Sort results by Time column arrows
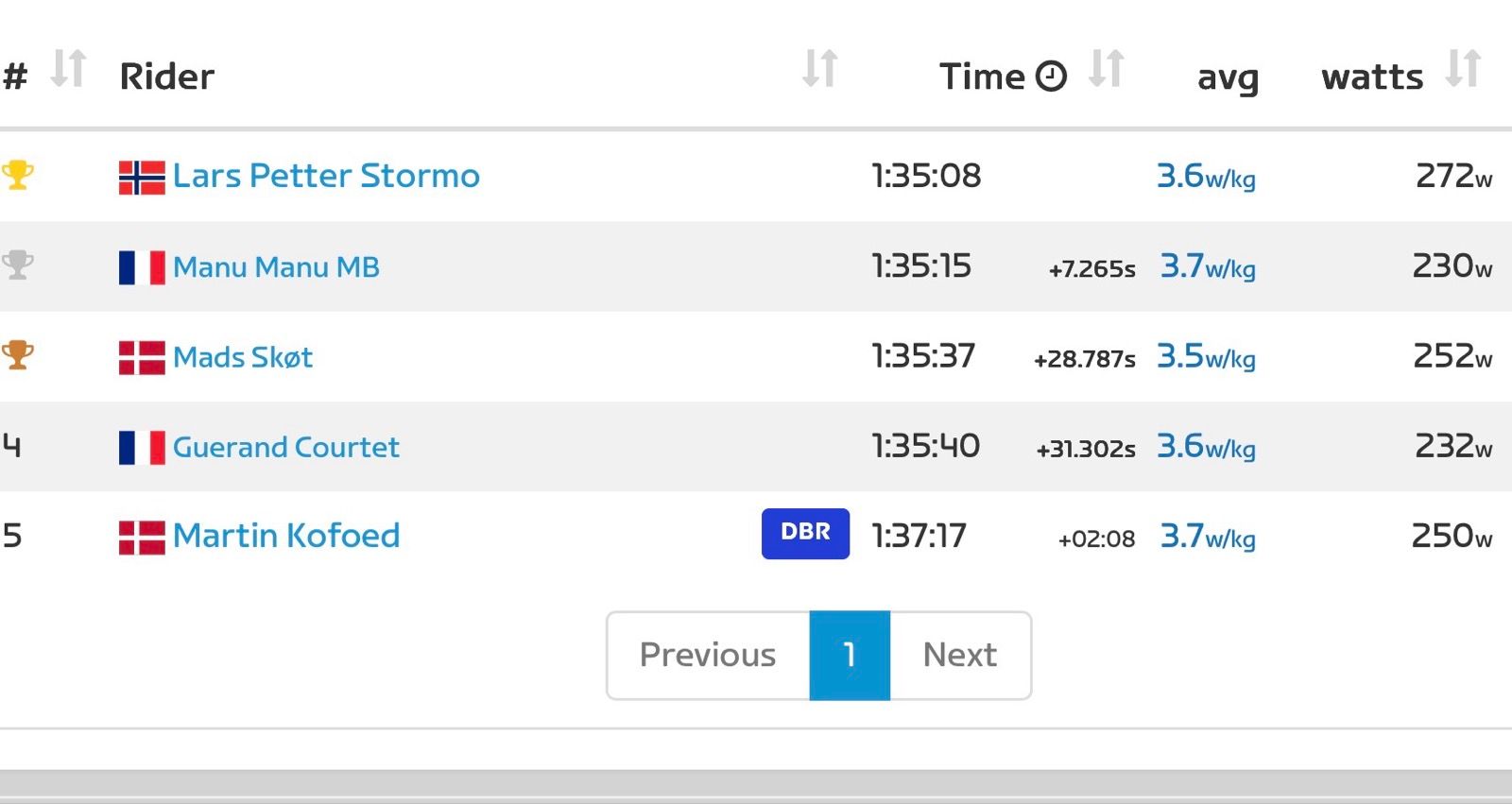Screen dimensions: 1512x804 1106,69
